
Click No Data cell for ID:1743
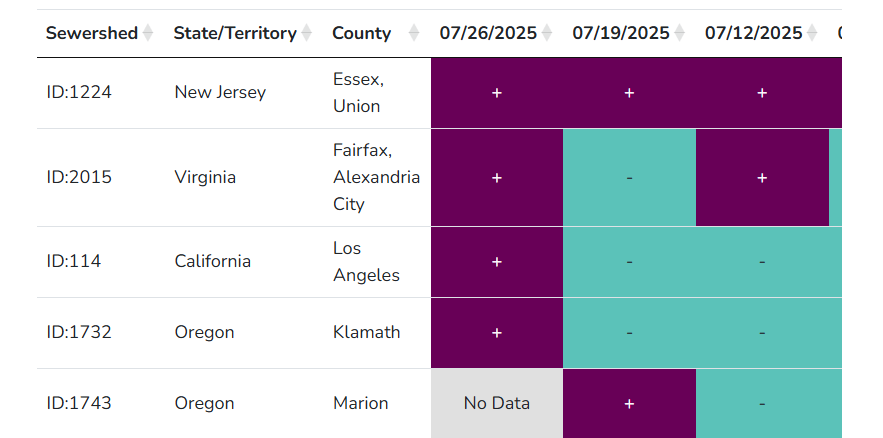coord(497,403)
